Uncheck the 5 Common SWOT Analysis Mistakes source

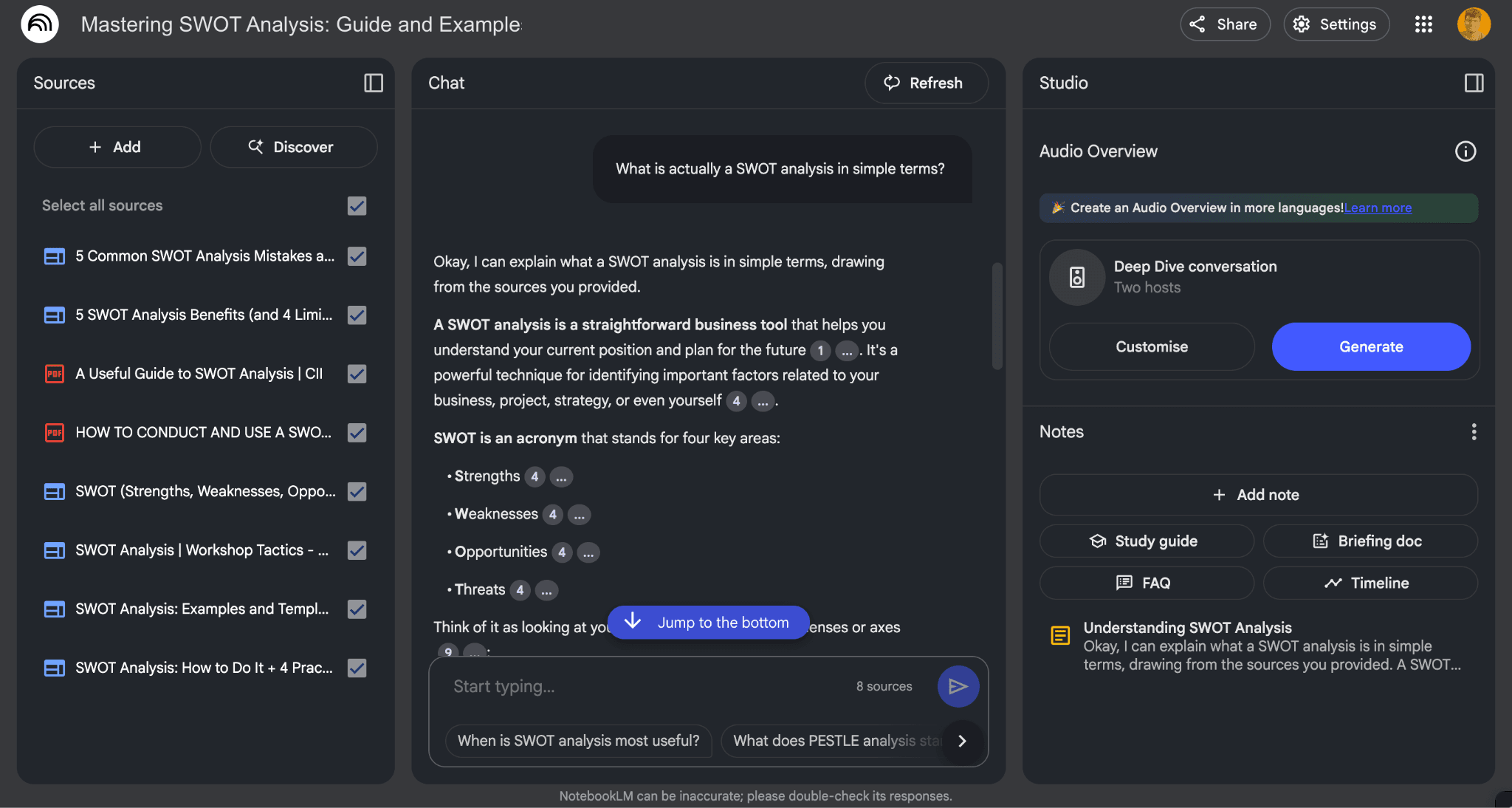point(357,256)
